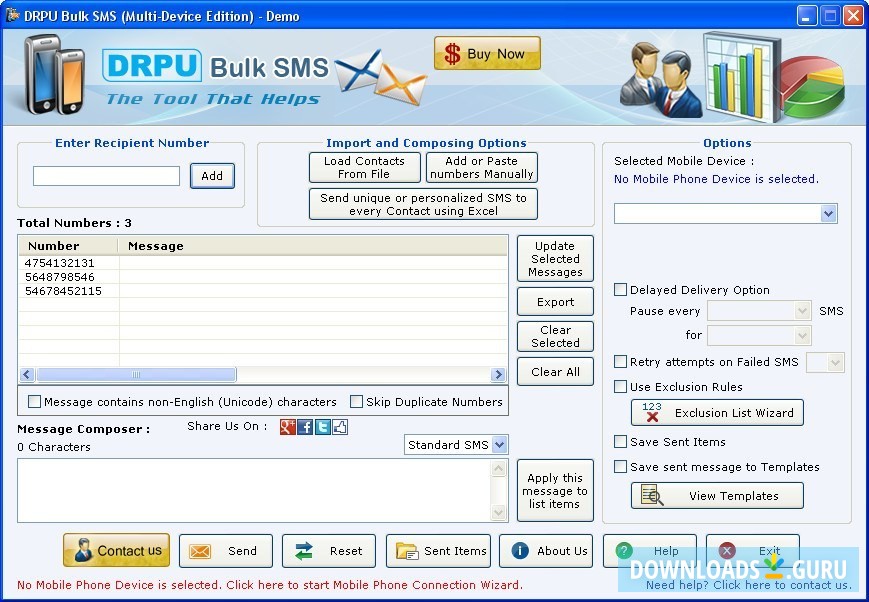Click Clear Selected button

click(x=555, y=336)
